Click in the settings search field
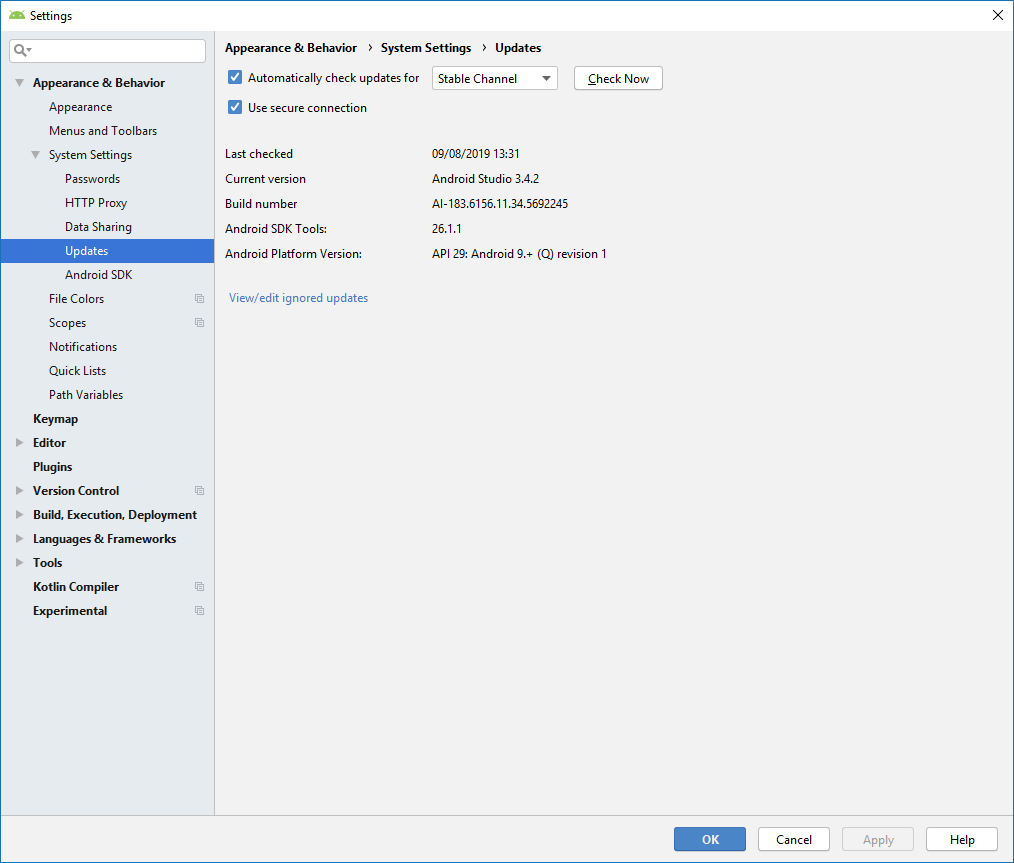The width and height of the screenshot is (1014, 863). click(x=107, y=50)
